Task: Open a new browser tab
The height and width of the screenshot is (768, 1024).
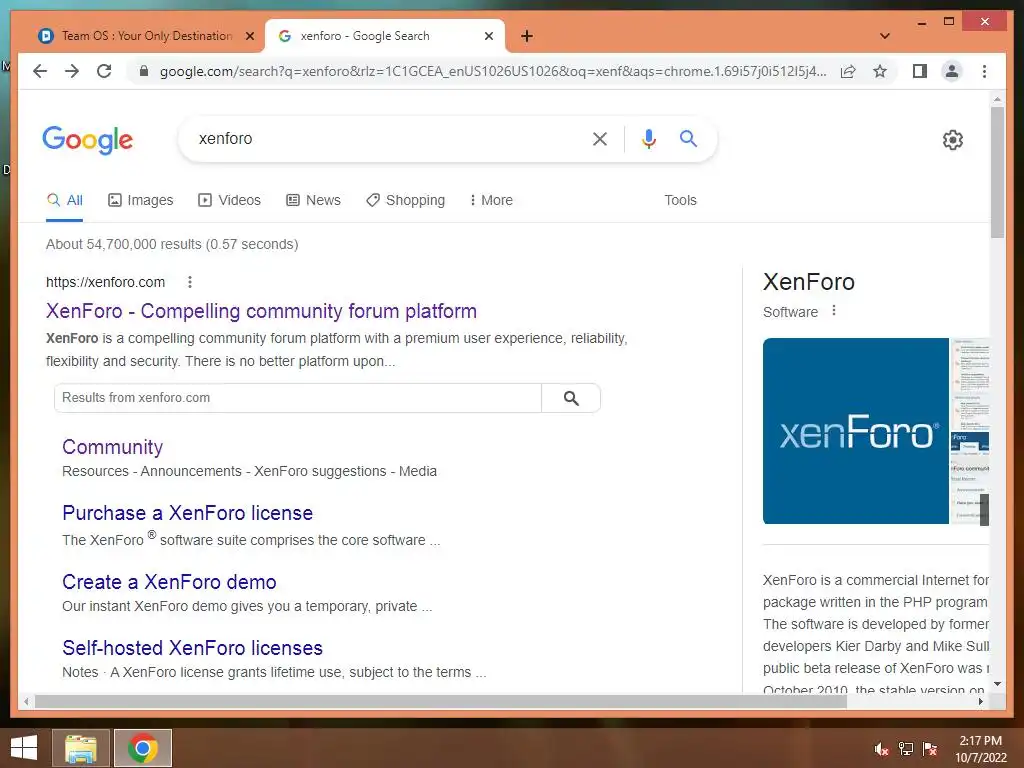Action: 527,36
